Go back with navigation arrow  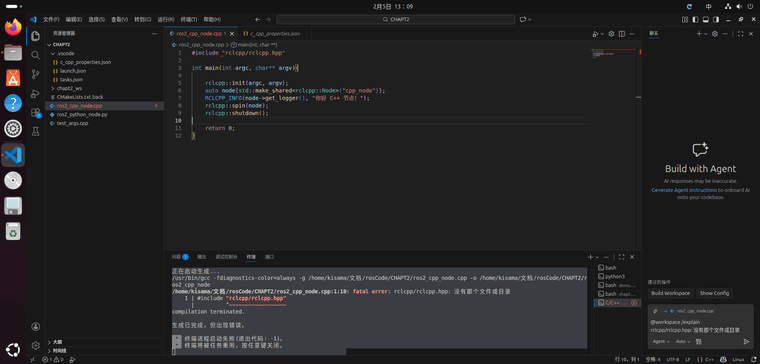click(x=258, y=19)
